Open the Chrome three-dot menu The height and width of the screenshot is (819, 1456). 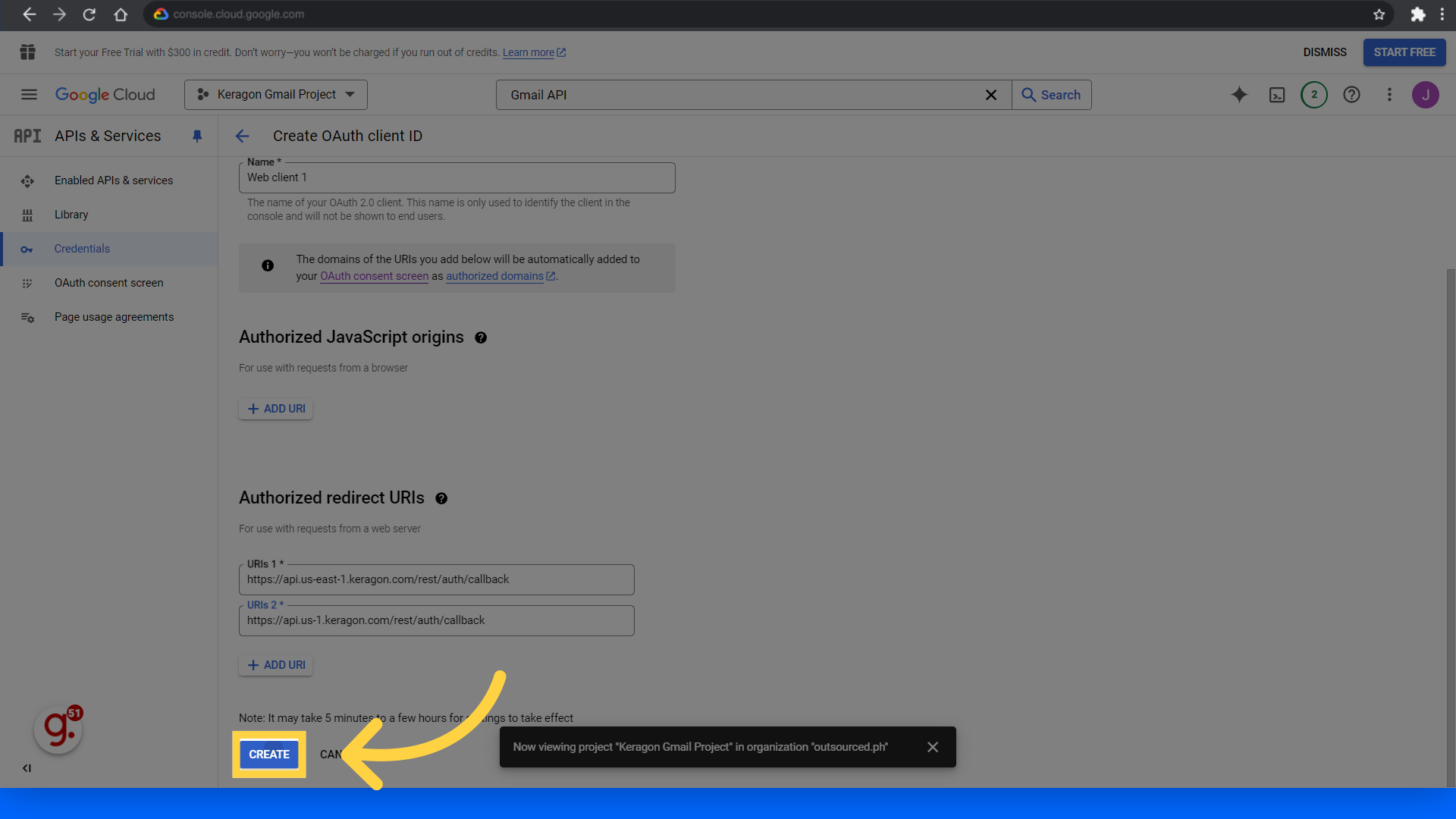click(1442, 14)
